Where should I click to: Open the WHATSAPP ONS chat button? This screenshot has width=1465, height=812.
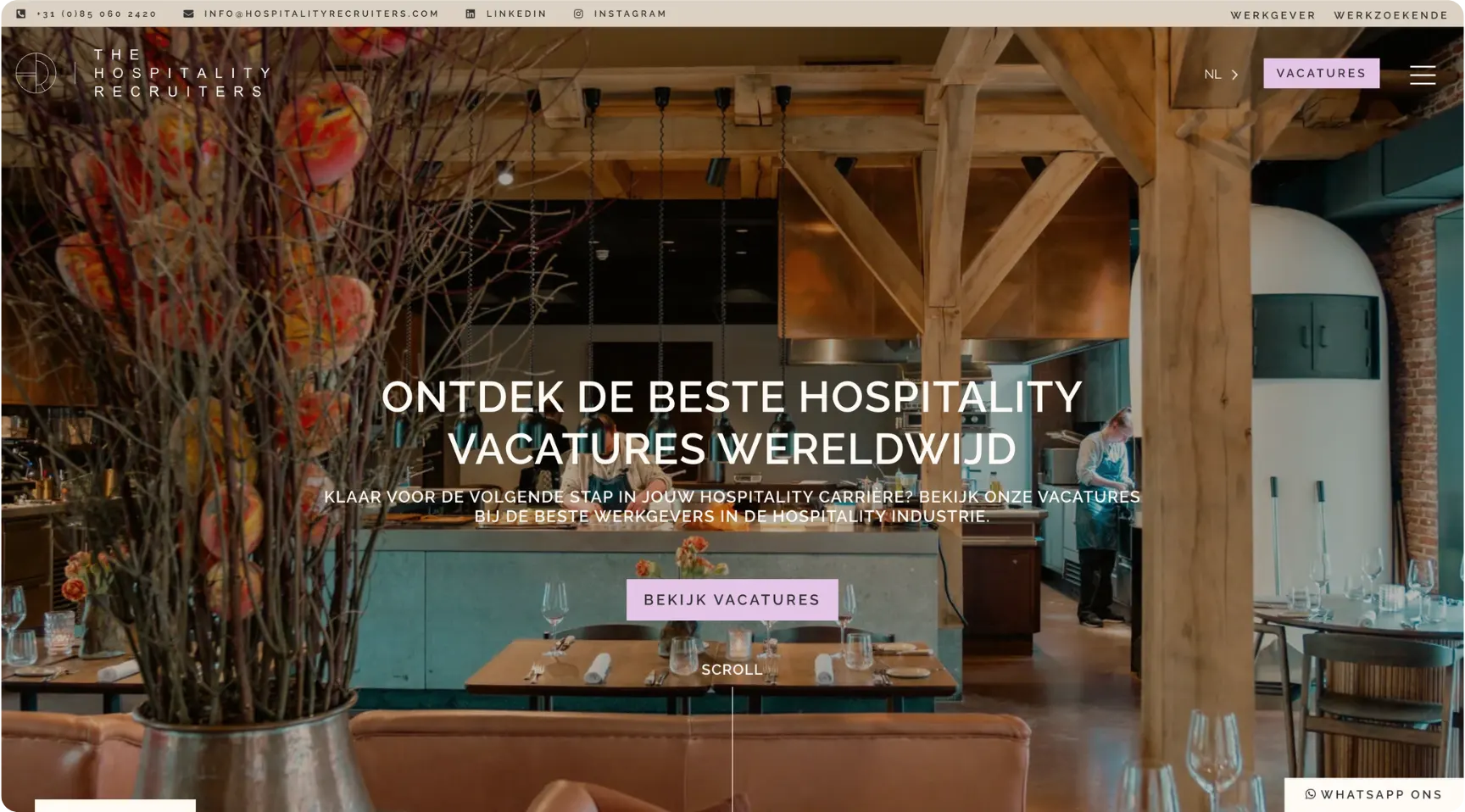[1373, 794]
